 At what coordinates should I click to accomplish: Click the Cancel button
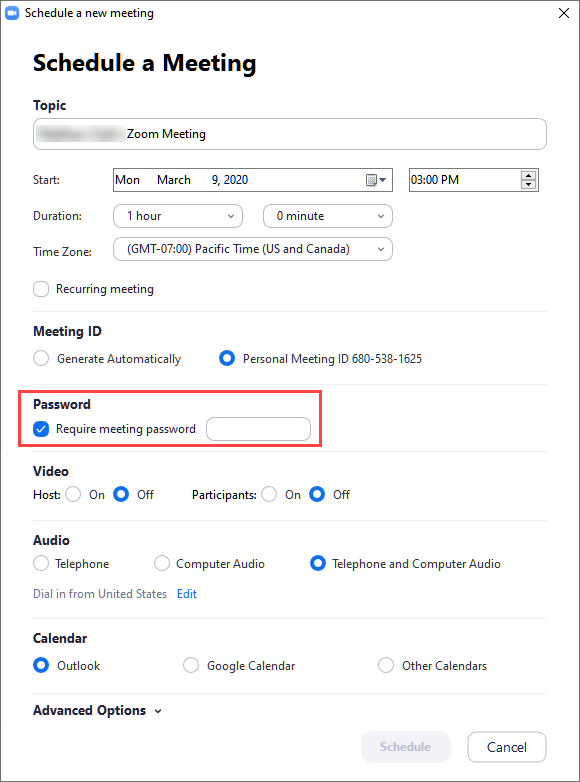click(x=507, y=747)
